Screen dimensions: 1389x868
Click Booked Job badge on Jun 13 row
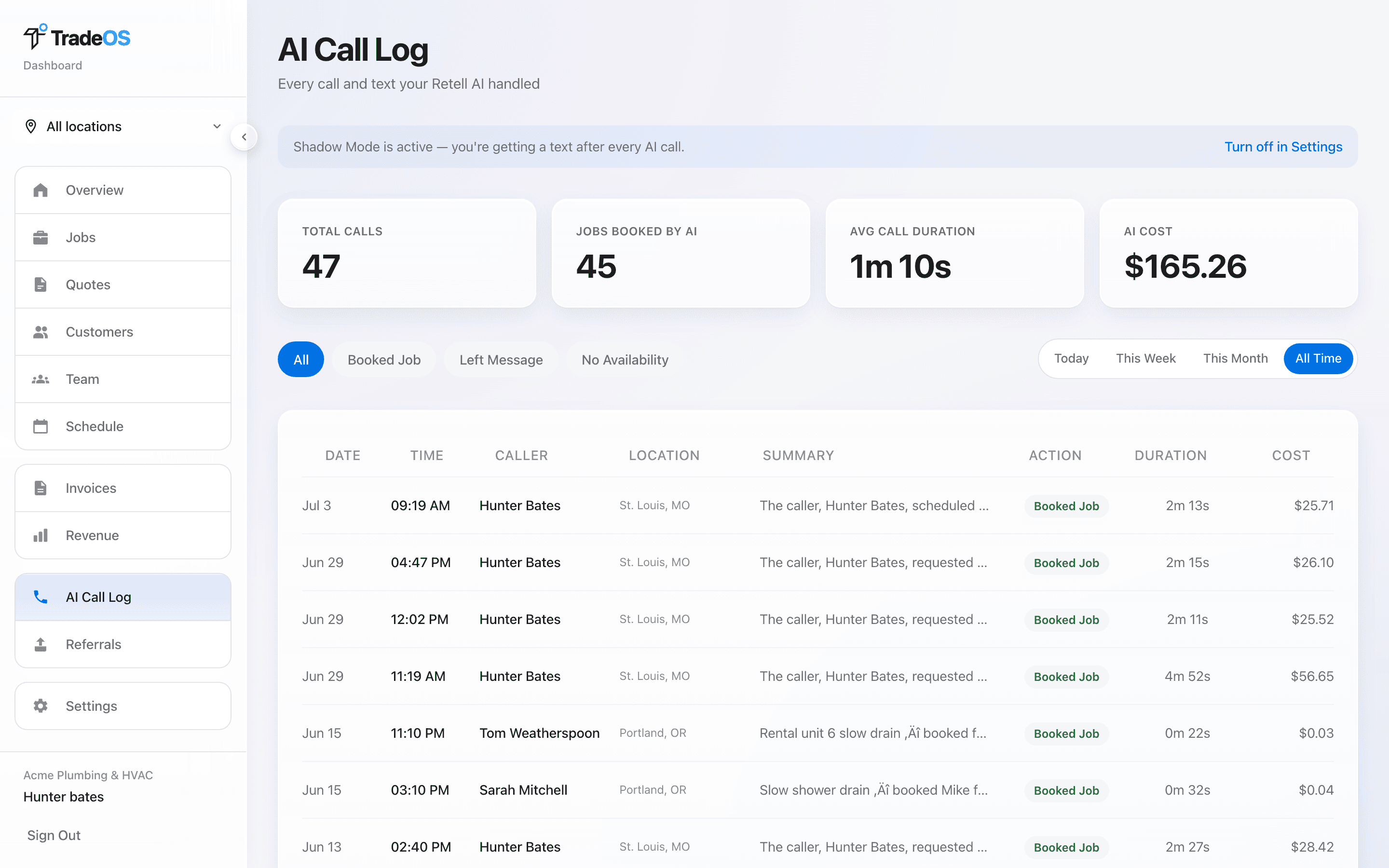[1066, 847]
